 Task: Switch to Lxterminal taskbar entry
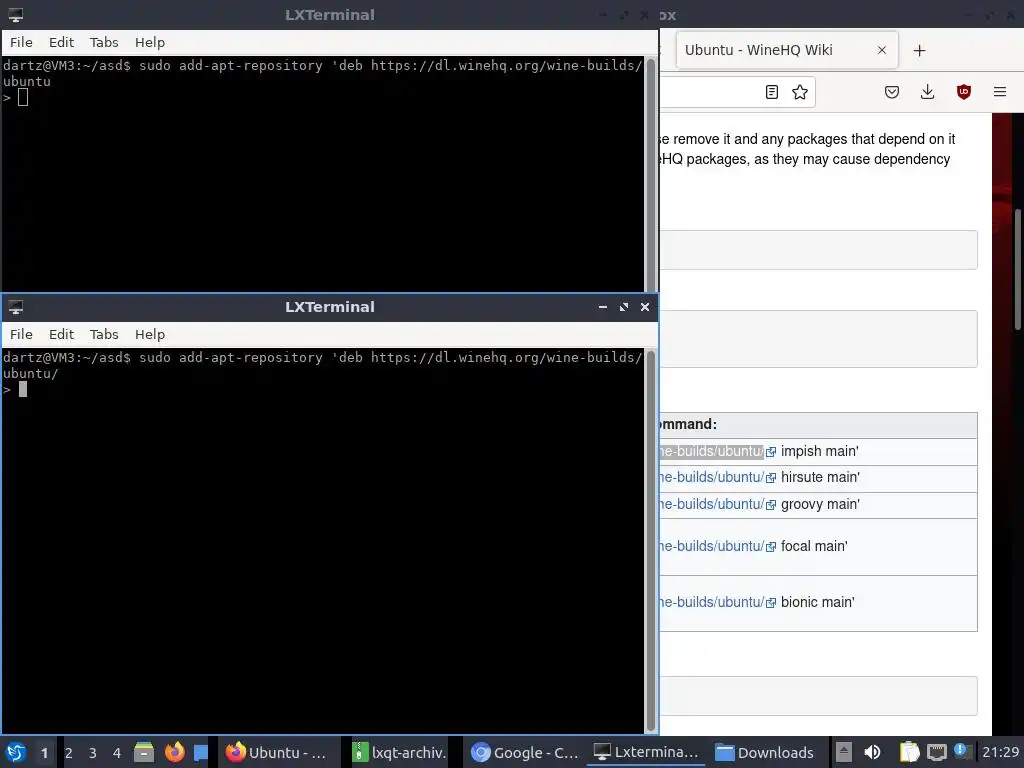[x=646, y=752]
